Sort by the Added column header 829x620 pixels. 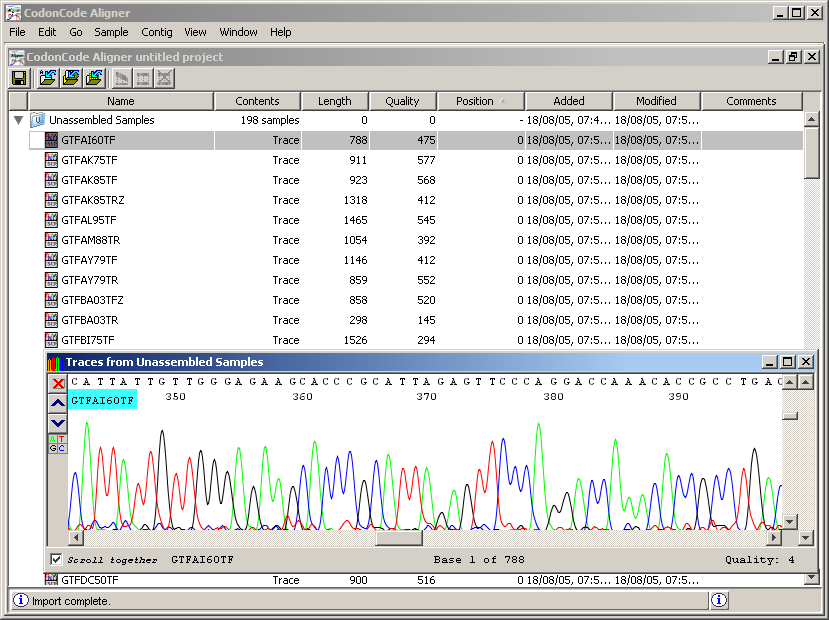pyautogui.click(x=569, y=101)
